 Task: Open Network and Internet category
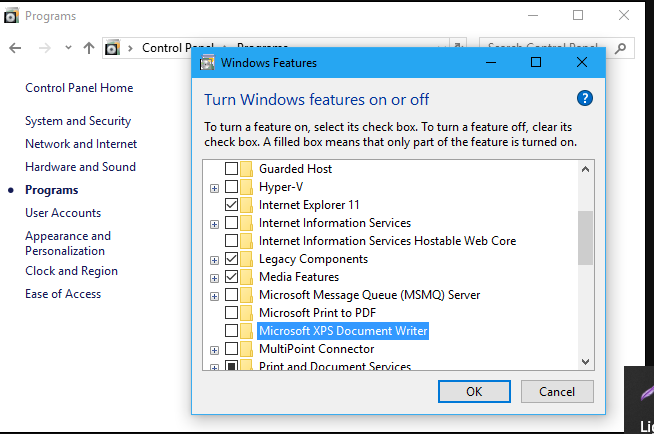(x=81, y=144)
